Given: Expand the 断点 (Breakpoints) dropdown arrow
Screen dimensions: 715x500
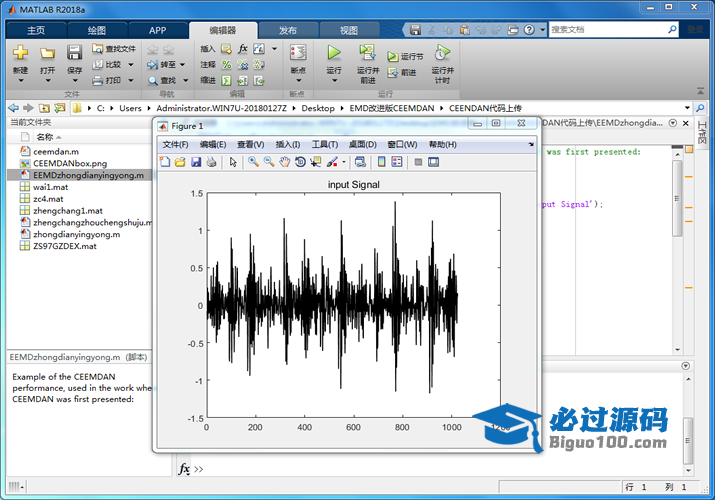Looking at the screenshot, I should [x=298, y=81].
